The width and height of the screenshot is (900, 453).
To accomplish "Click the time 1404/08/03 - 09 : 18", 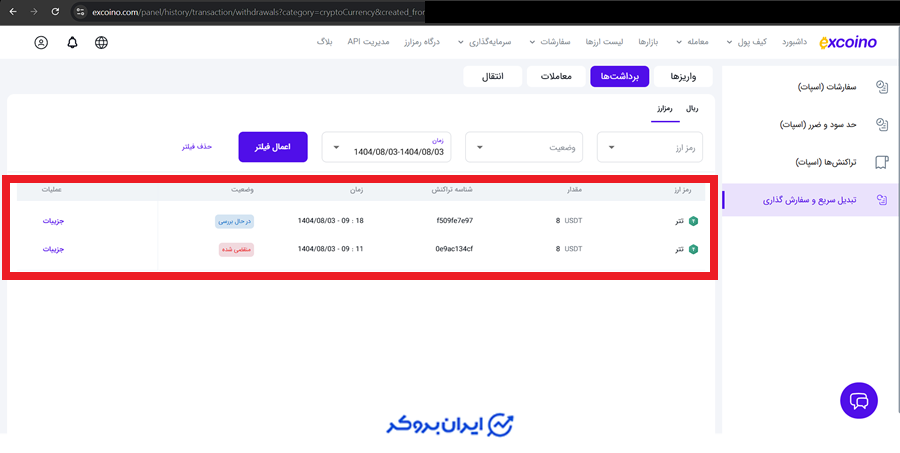I will pos(331,220).
